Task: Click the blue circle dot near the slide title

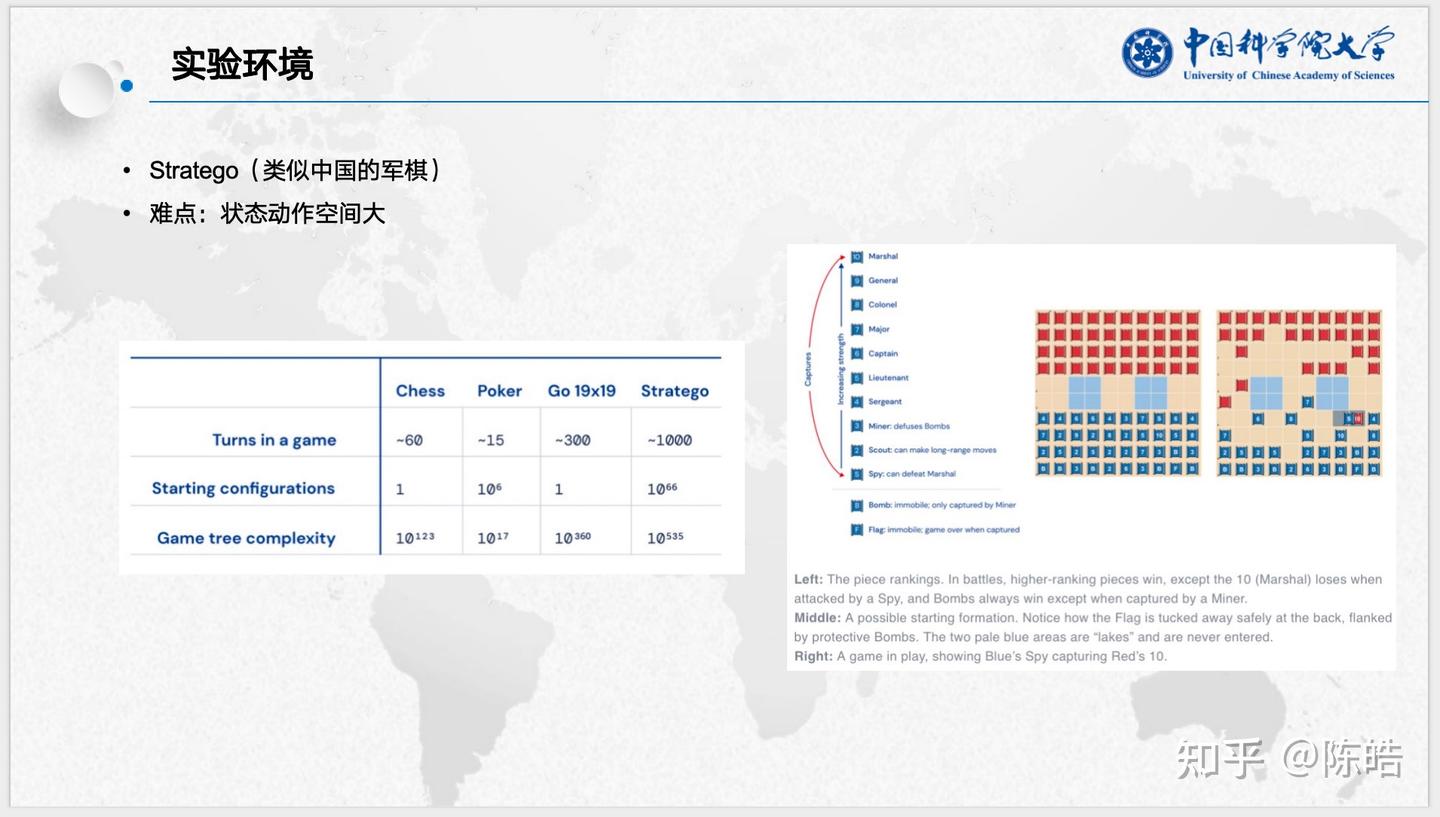Action: (x=127, y=85)
